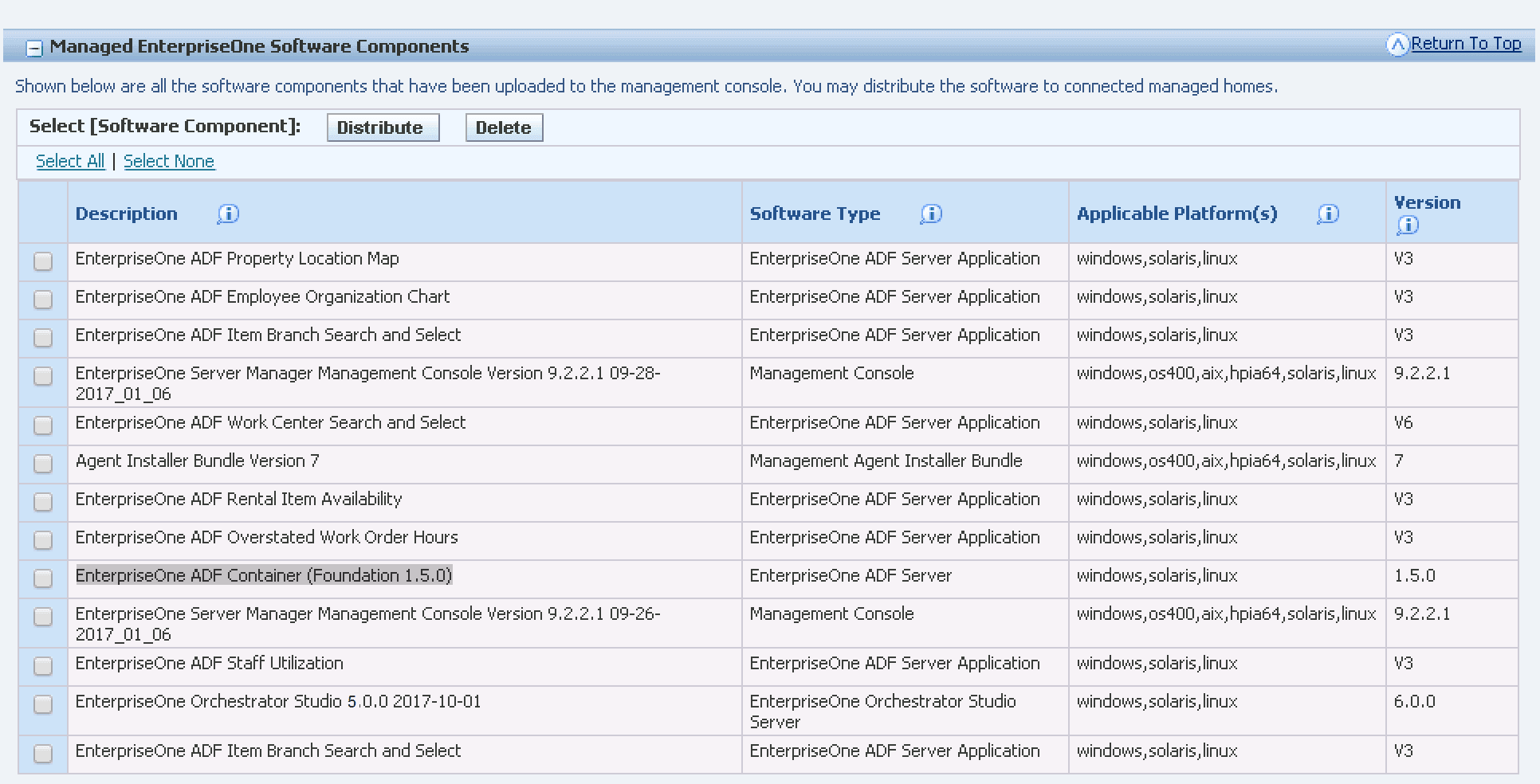Viewport: 1540px width, 784px height.
Task: Collapse Managed EnterpriseOne Software Components section
Action: 34,48
